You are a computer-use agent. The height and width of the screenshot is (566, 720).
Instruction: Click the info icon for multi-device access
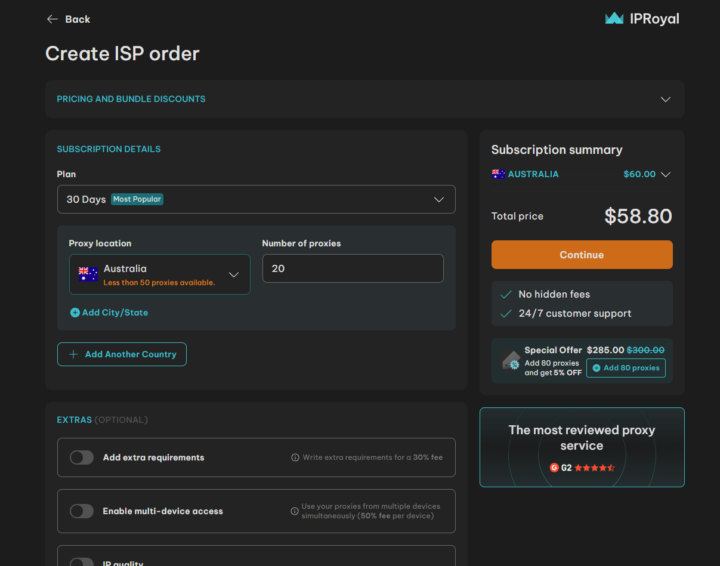click(295, 508)
